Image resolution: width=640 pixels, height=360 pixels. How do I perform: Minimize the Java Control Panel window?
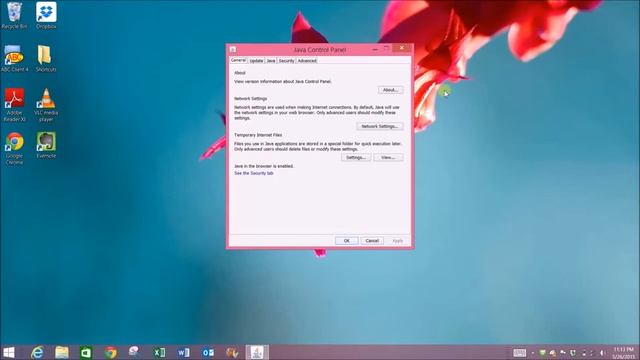(375, 49)
